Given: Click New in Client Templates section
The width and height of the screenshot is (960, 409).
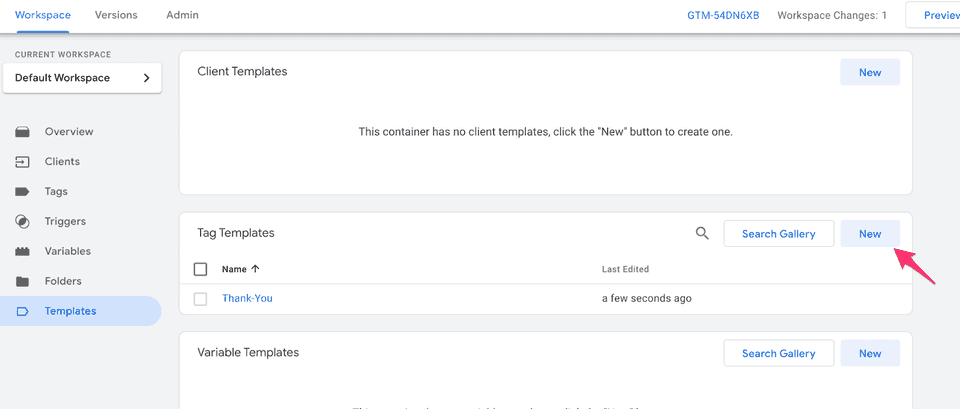Looking at the screenshot, I should coord(869,72).
